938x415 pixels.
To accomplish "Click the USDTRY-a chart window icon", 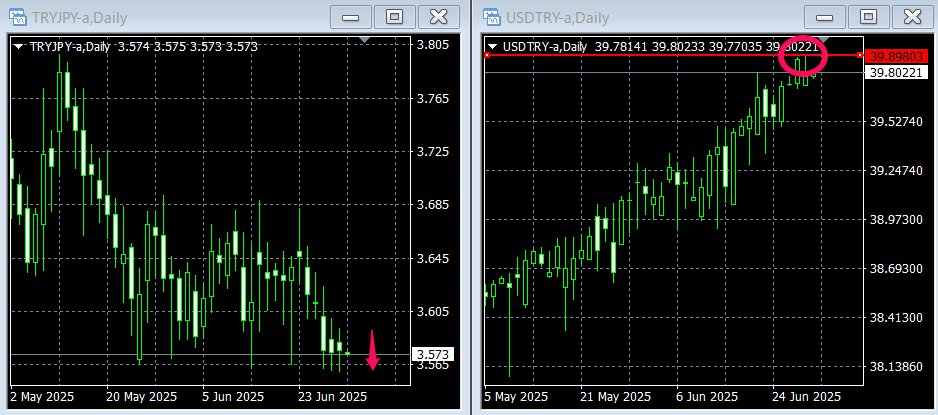I will tap(492, 17).
